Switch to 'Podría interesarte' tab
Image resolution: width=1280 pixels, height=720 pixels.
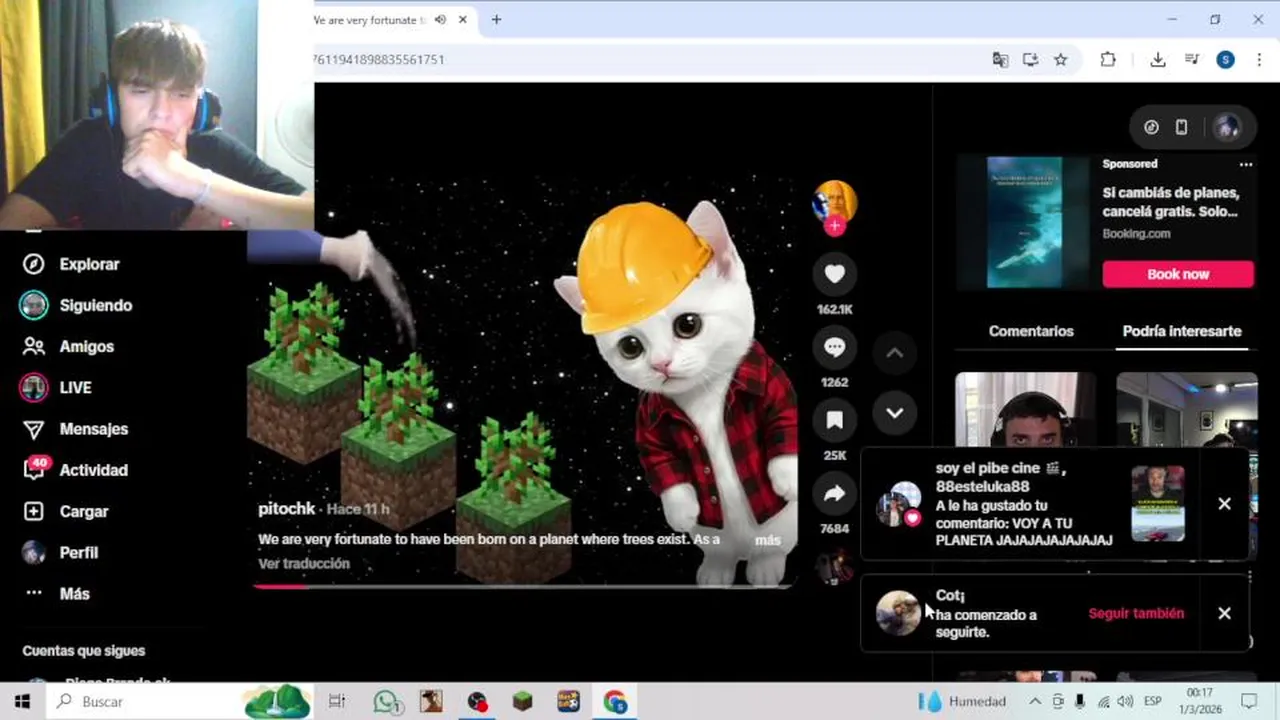point(1182,331)
